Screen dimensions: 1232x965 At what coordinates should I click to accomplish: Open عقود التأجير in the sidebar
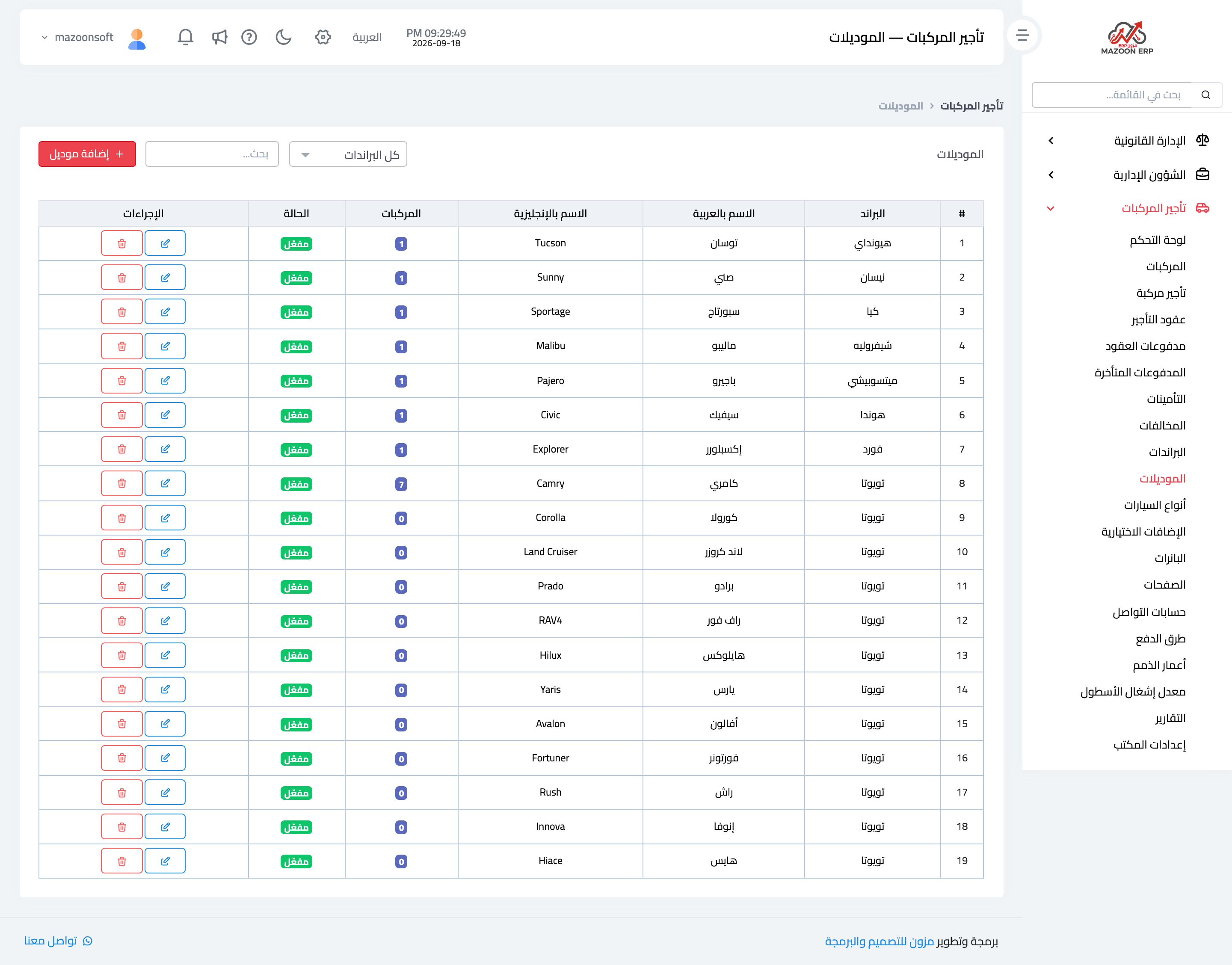1158,320
